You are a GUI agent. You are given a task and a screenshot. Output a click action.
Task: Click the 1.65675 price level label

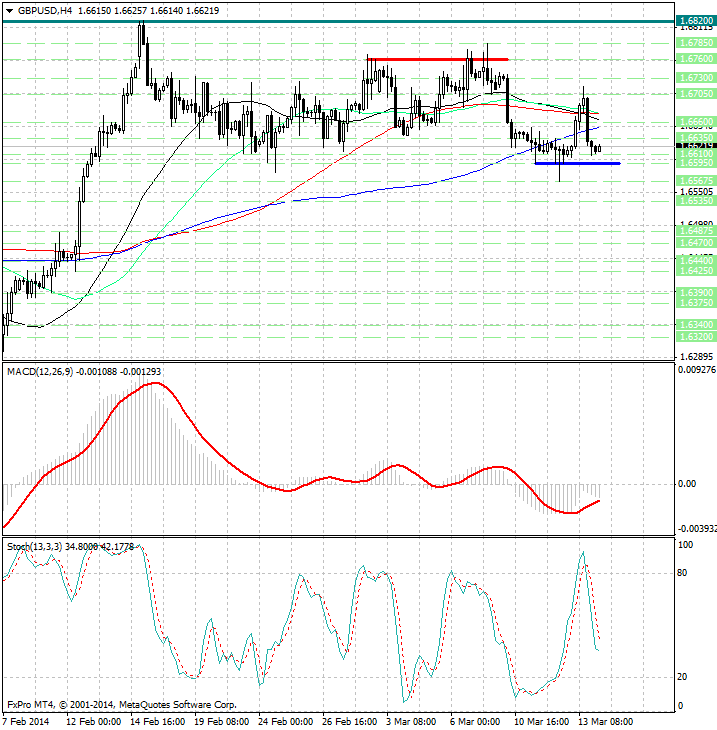click(696, 181)
